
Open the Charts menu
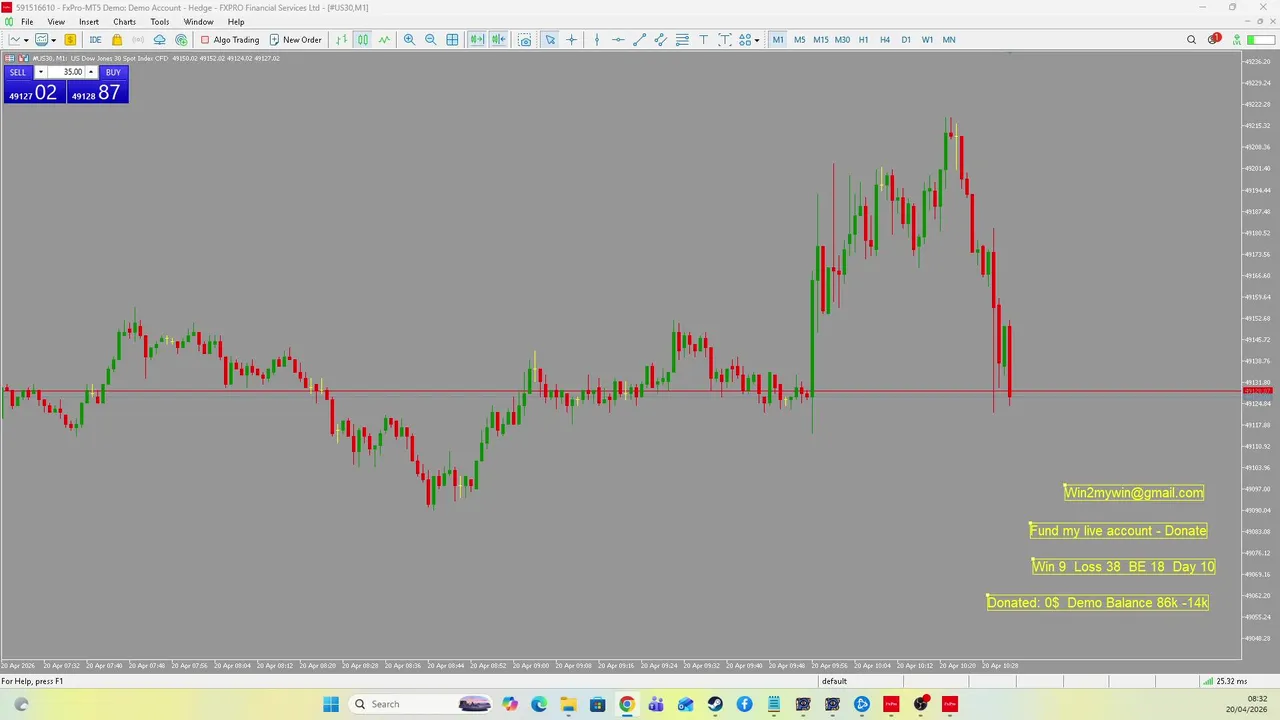point(125,22)
